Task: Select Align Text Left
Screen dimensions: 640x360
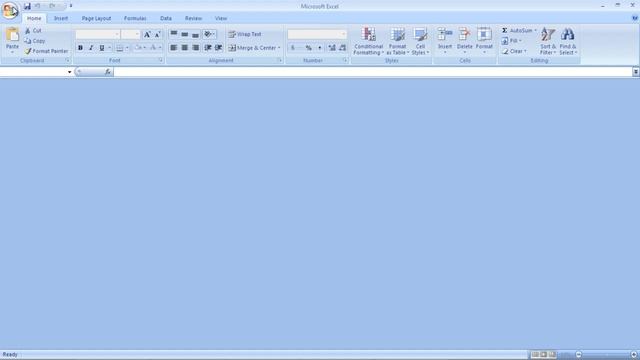Action: 173,48
